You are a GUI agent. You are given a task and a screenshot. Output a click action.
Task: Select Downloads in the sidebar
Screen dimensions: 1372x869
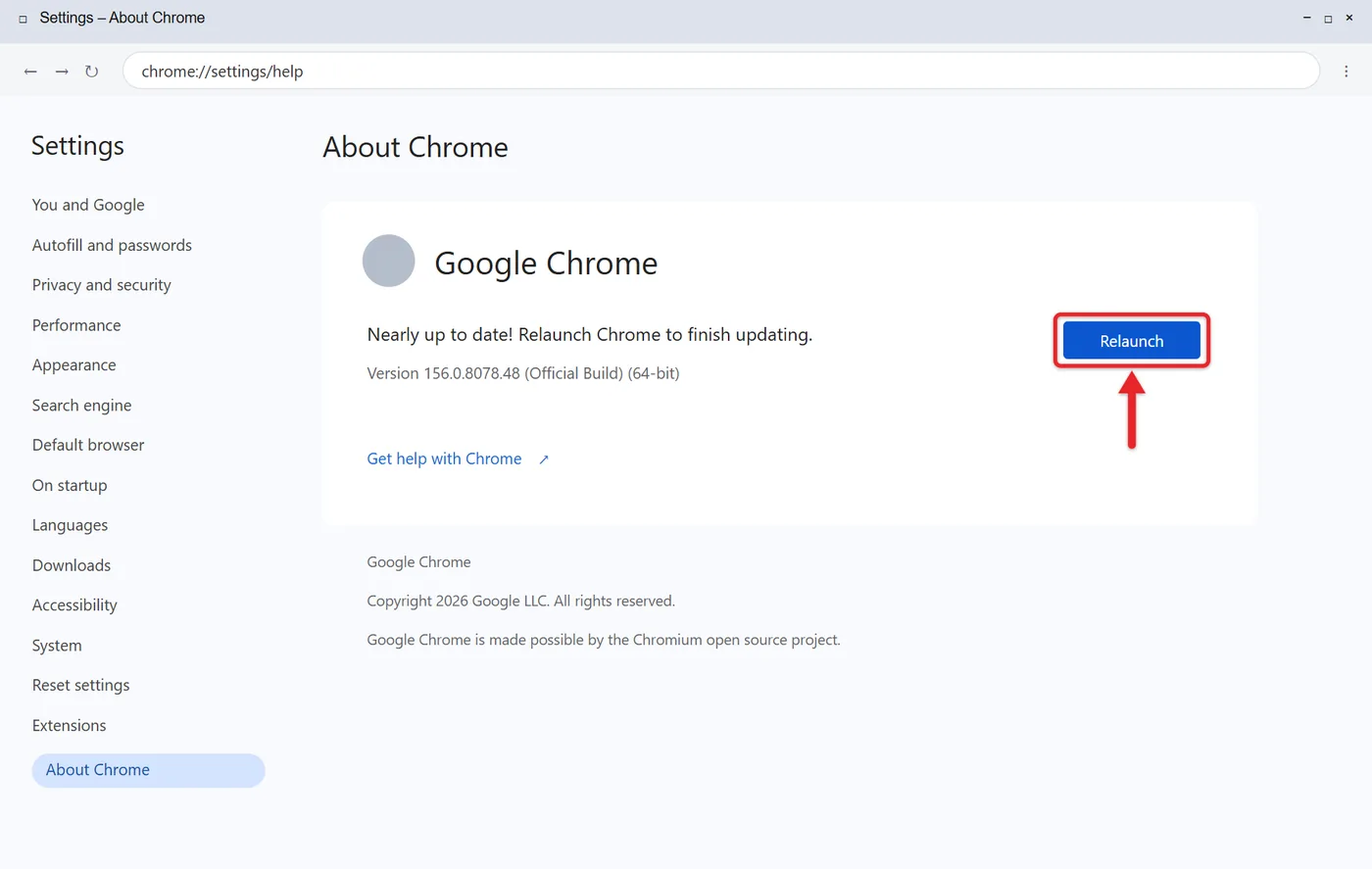coord(72,565)
